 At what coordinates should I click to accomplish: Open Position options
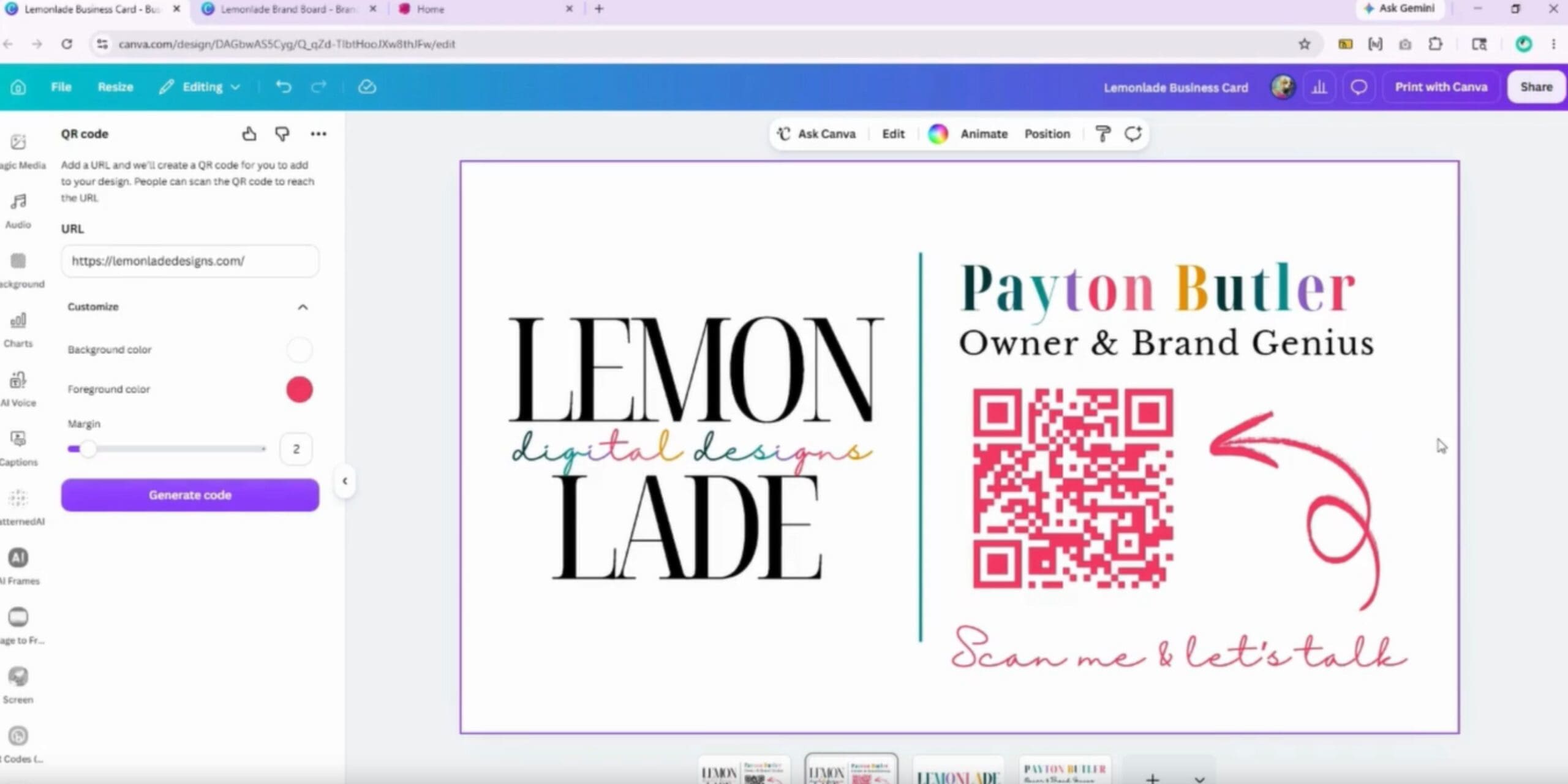click(x=1047, y=134)
